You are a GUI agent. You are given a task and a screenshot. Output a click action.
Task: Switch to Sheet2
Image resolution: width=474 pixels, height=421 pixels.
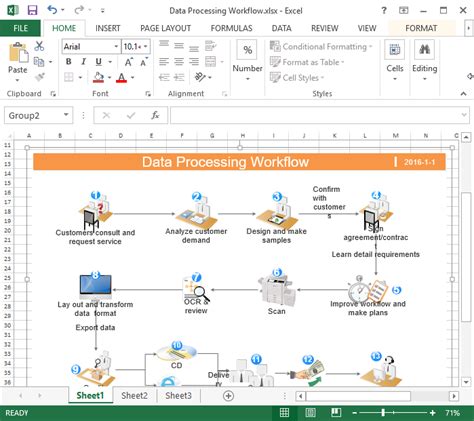[134, 396]
